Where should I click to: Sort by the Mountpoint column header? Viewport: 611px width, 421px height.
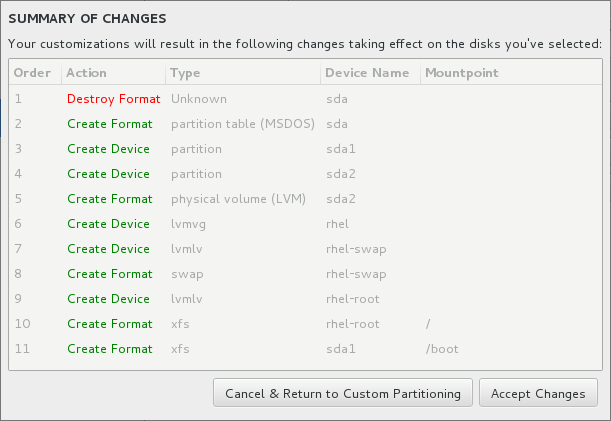461,73
